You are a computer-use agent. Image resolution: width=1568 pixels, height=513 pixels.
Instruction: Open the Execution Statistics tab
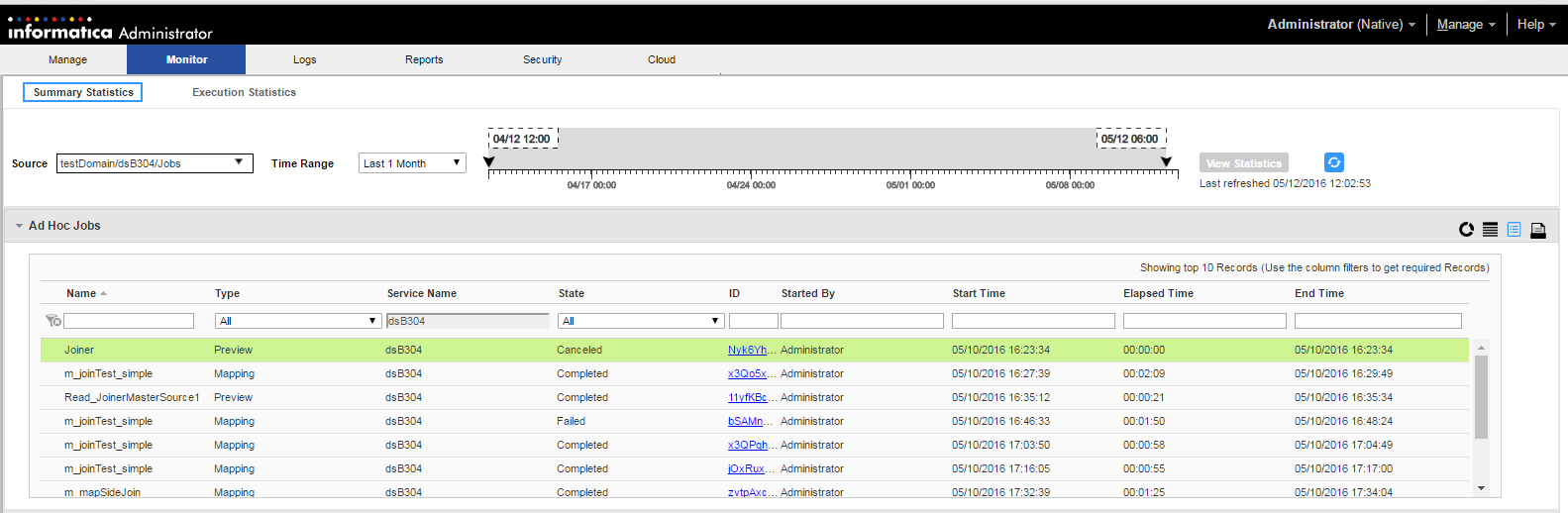244,92
